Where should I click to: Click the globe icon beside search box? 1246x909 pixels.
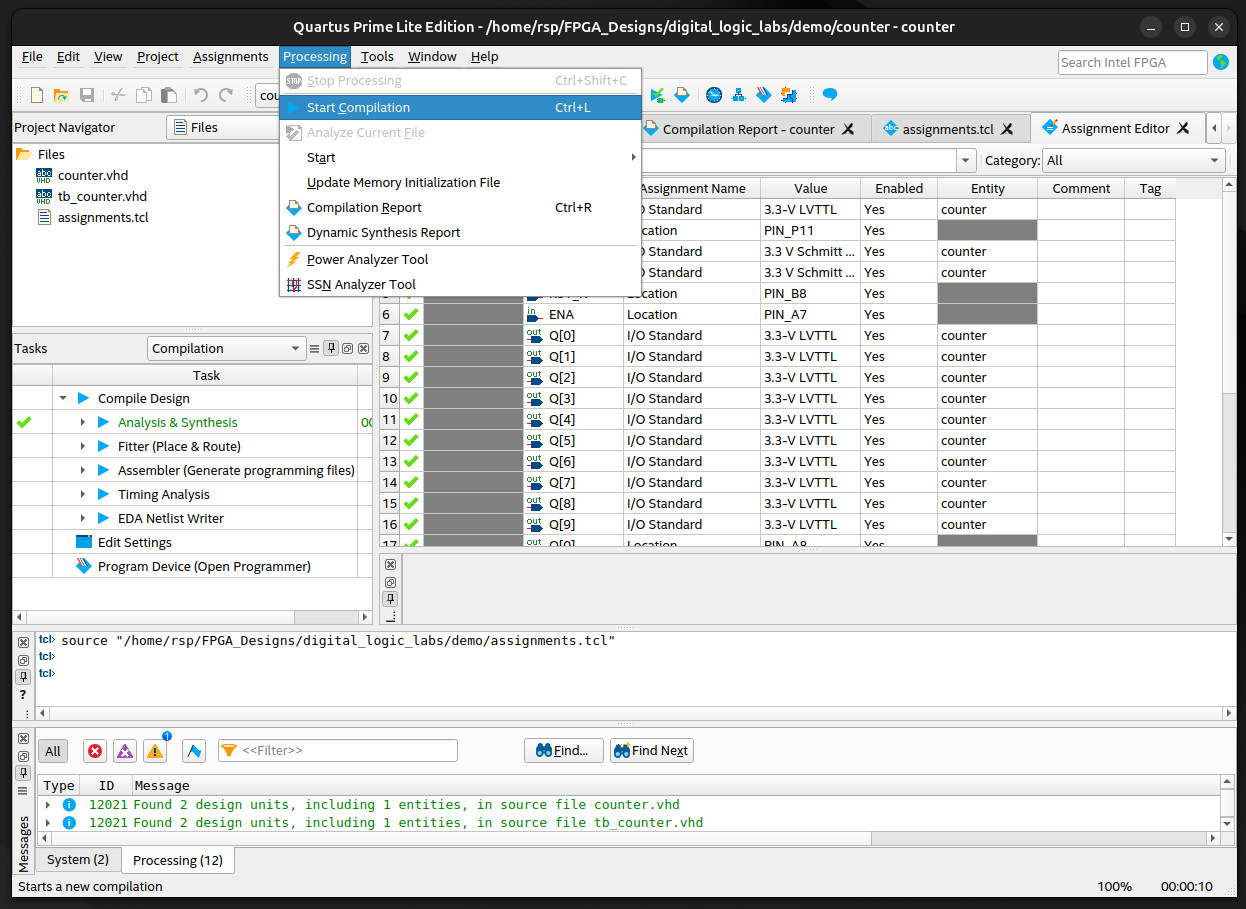pos(1221,62)
